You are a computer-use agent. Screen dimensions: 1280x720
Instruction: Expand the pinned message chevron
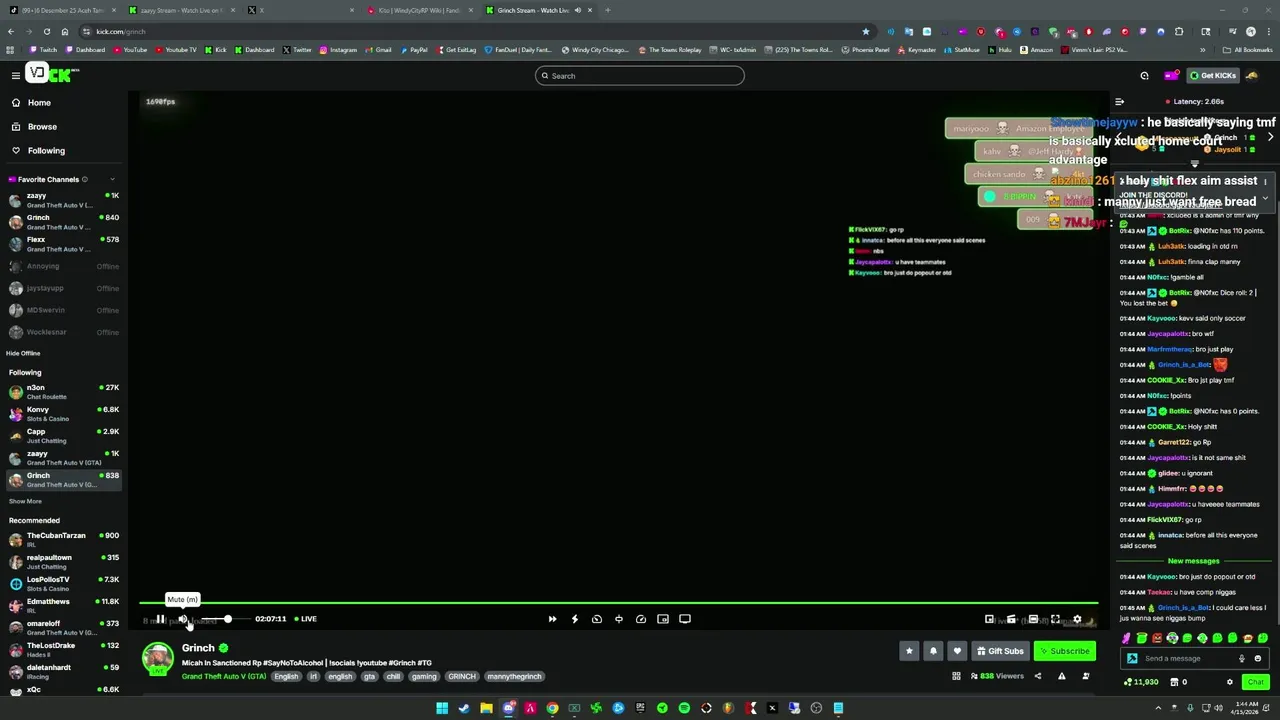coord(1265,198)
